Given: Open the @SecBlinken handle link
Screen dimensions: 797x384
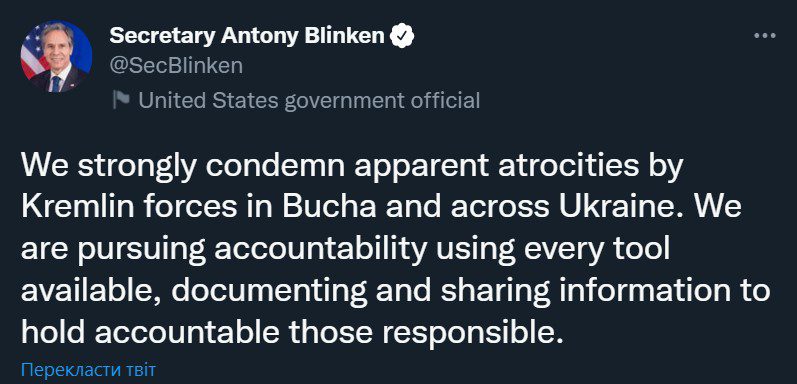Looking at the screenshot, I should coord(176,66).
